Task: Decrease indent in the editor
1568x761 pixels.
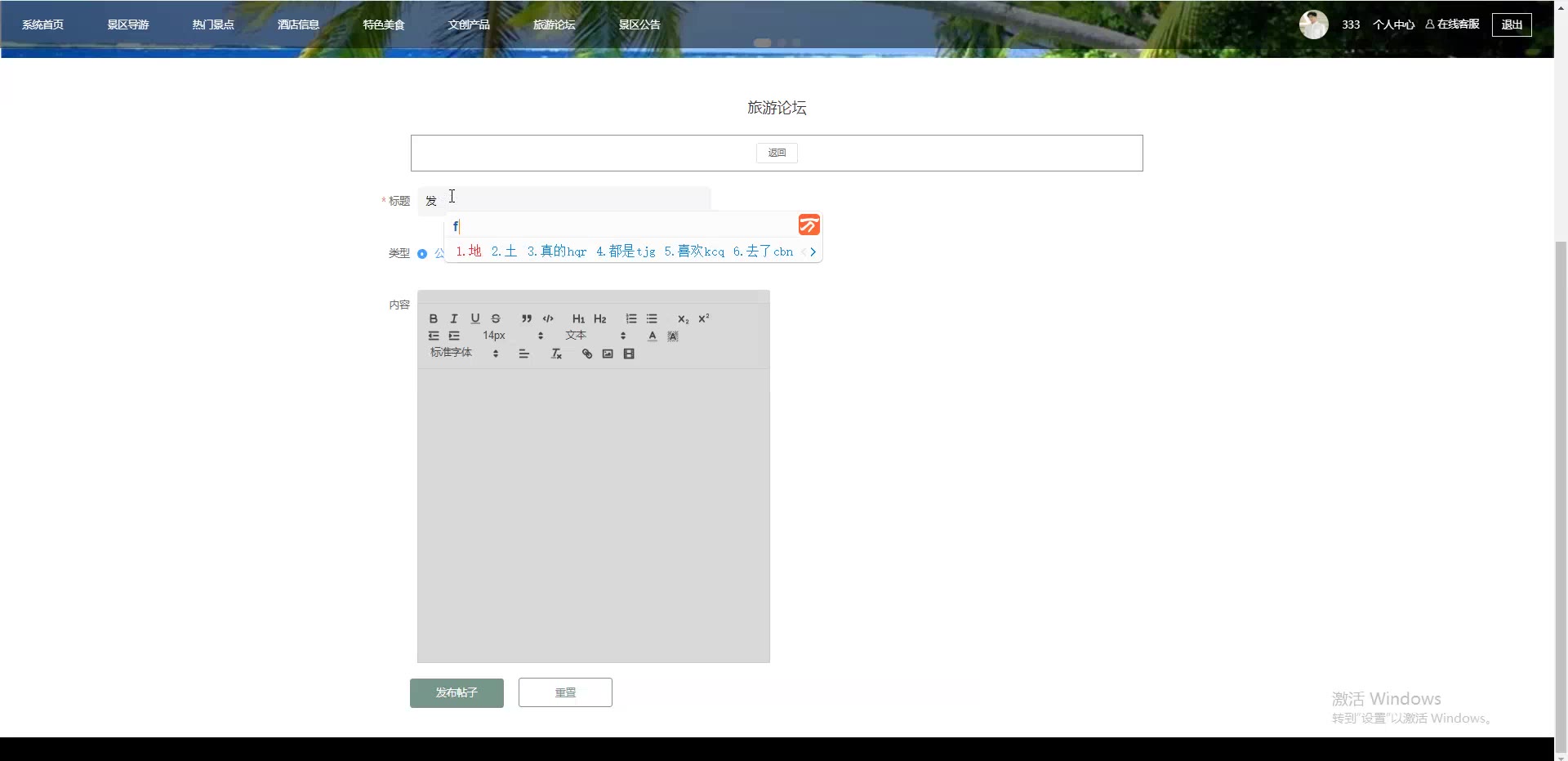Action: click(434, 336)
